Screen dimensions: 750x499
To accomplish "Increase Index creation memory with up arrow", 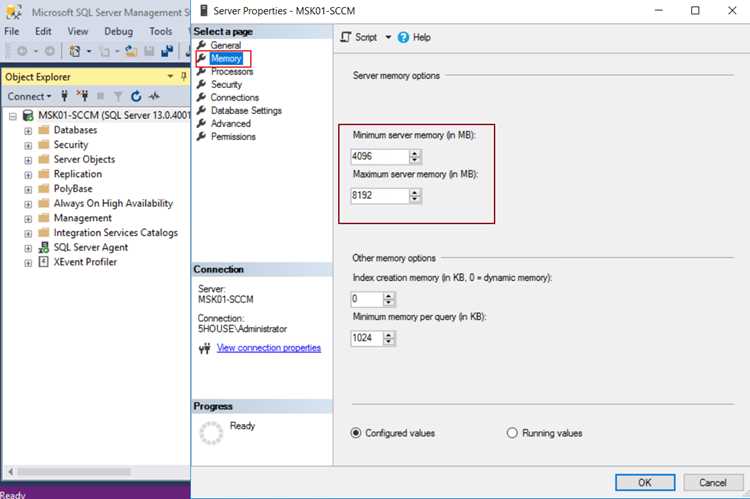I will pyautogui.click(x=388, y=296).
